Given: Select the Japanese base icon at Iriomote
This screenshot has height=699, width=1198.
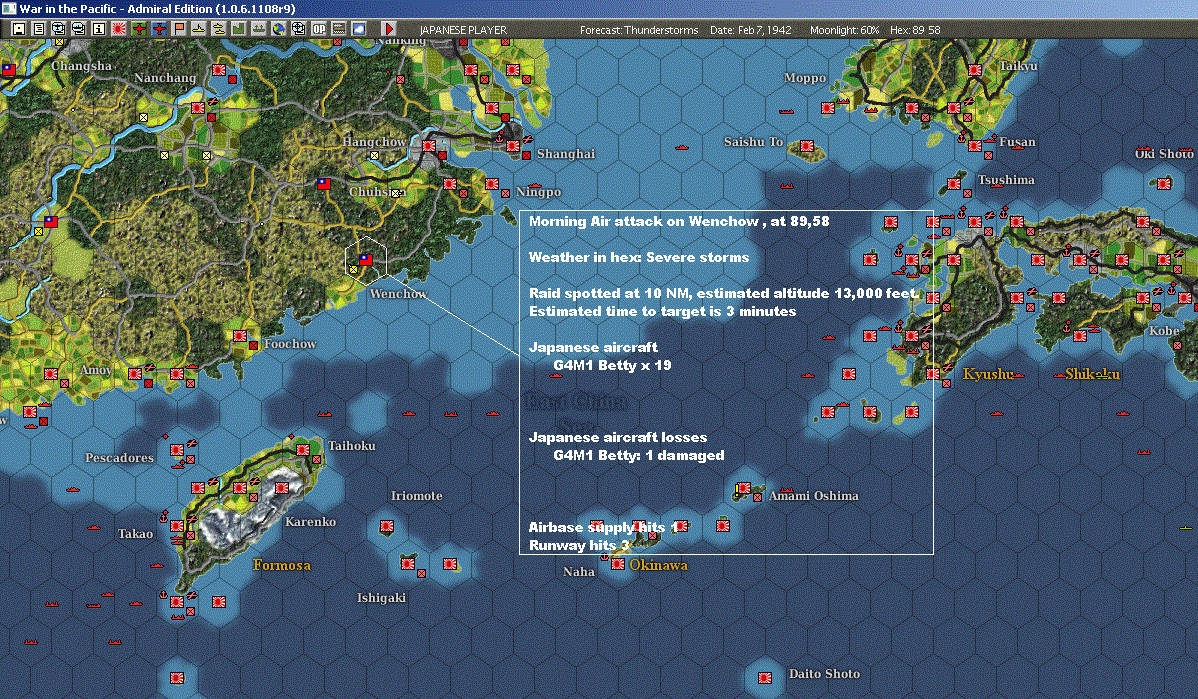Looking at the screenshot, I should coord(387,526).
